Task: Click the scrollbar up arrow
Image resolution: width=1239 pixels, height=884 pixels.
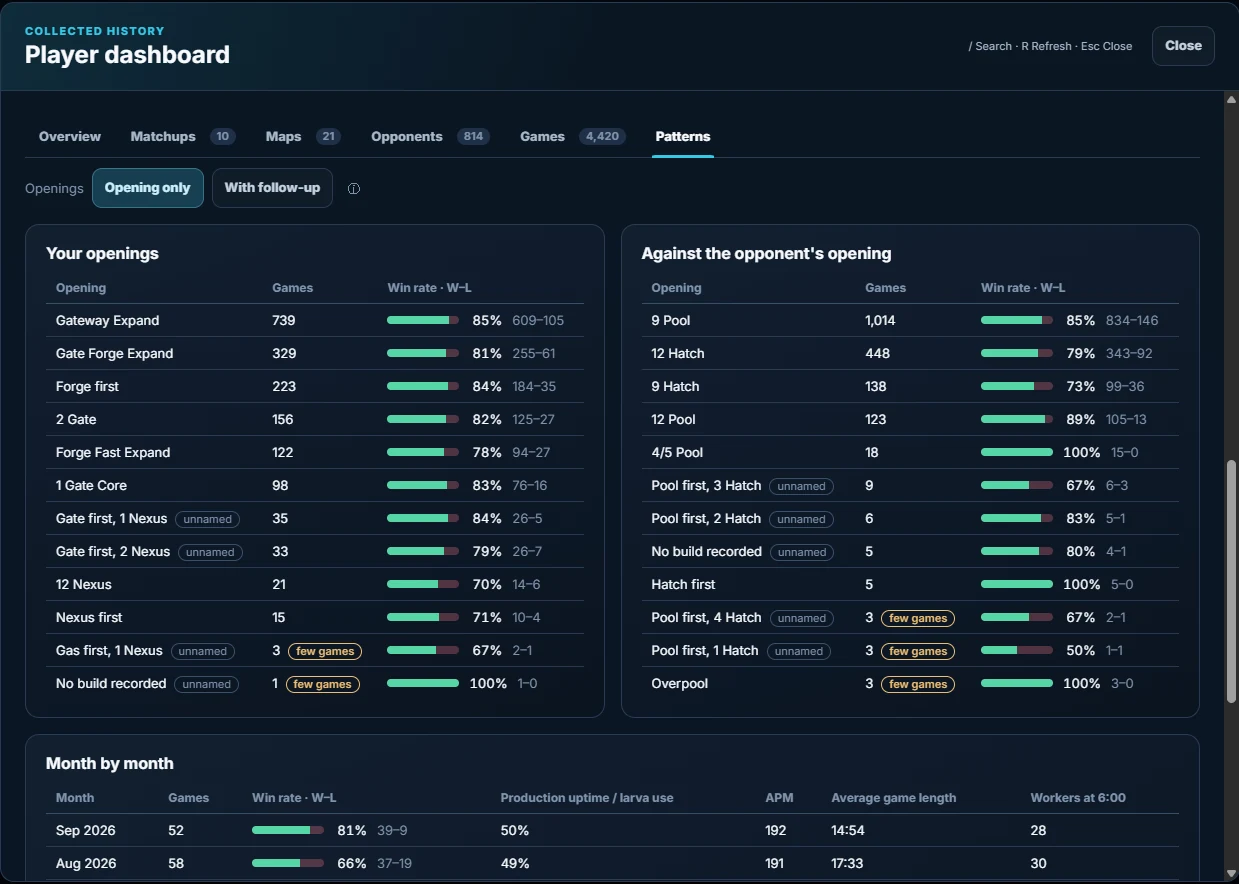Action: click(1231, 99)
